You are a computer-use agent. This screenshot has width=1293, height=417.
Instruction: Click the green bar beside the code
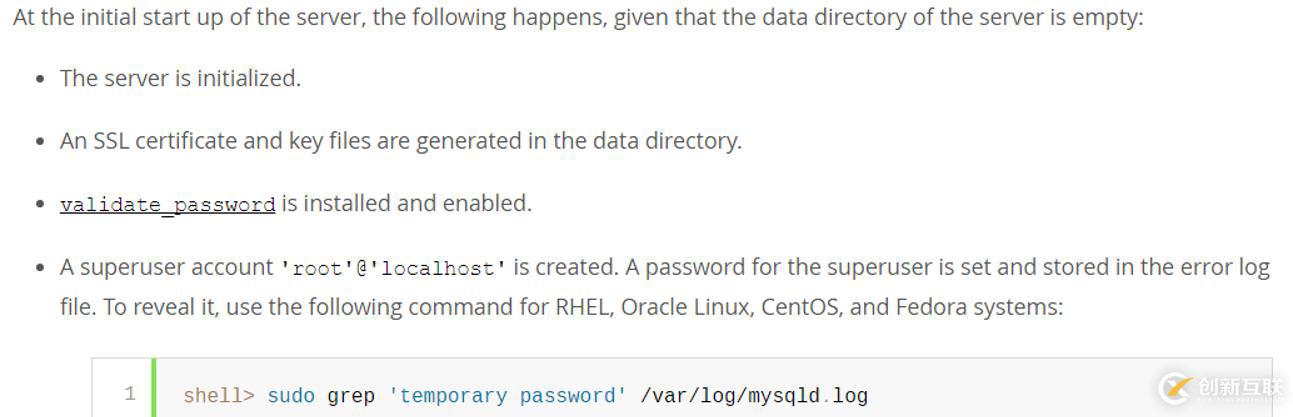[154, 388]
